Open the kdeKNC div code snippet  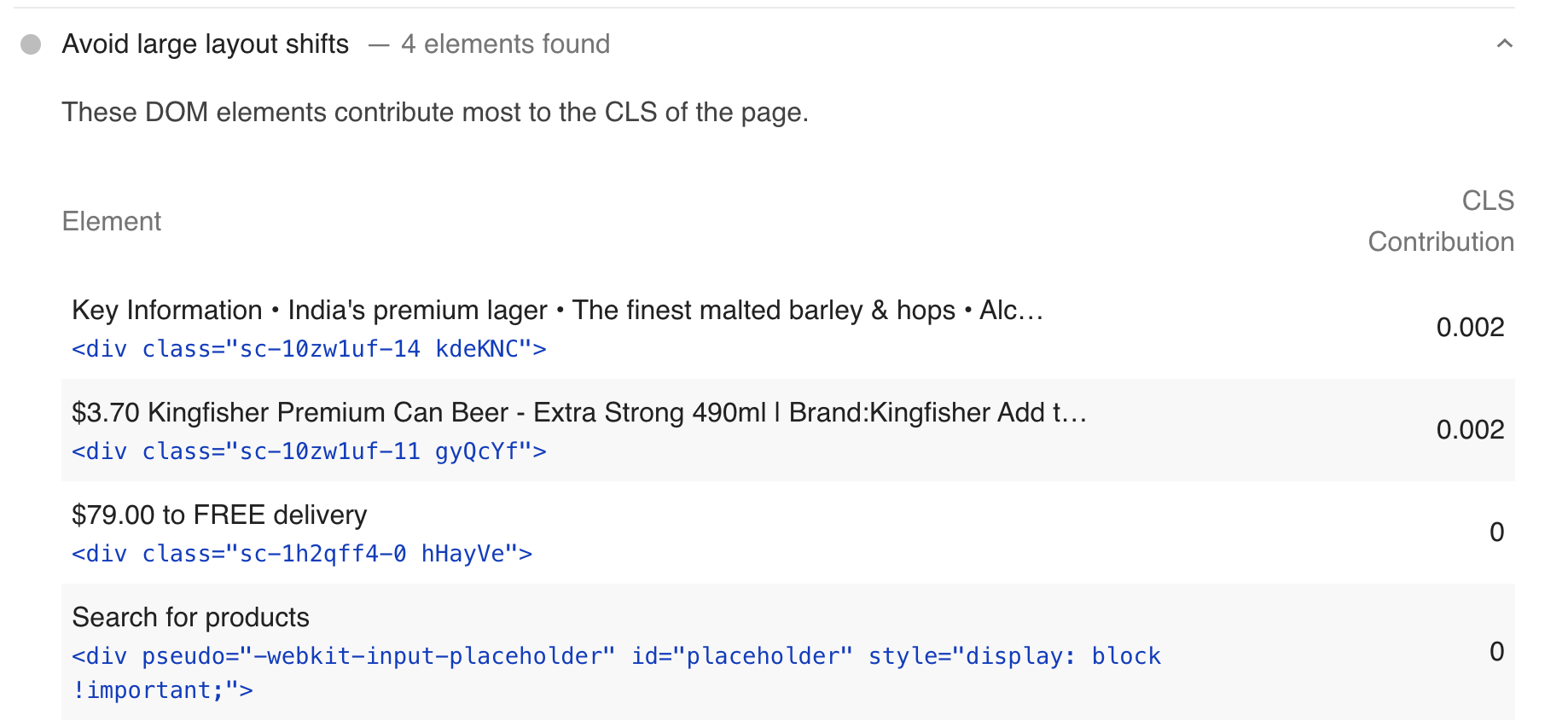[309, 349]
